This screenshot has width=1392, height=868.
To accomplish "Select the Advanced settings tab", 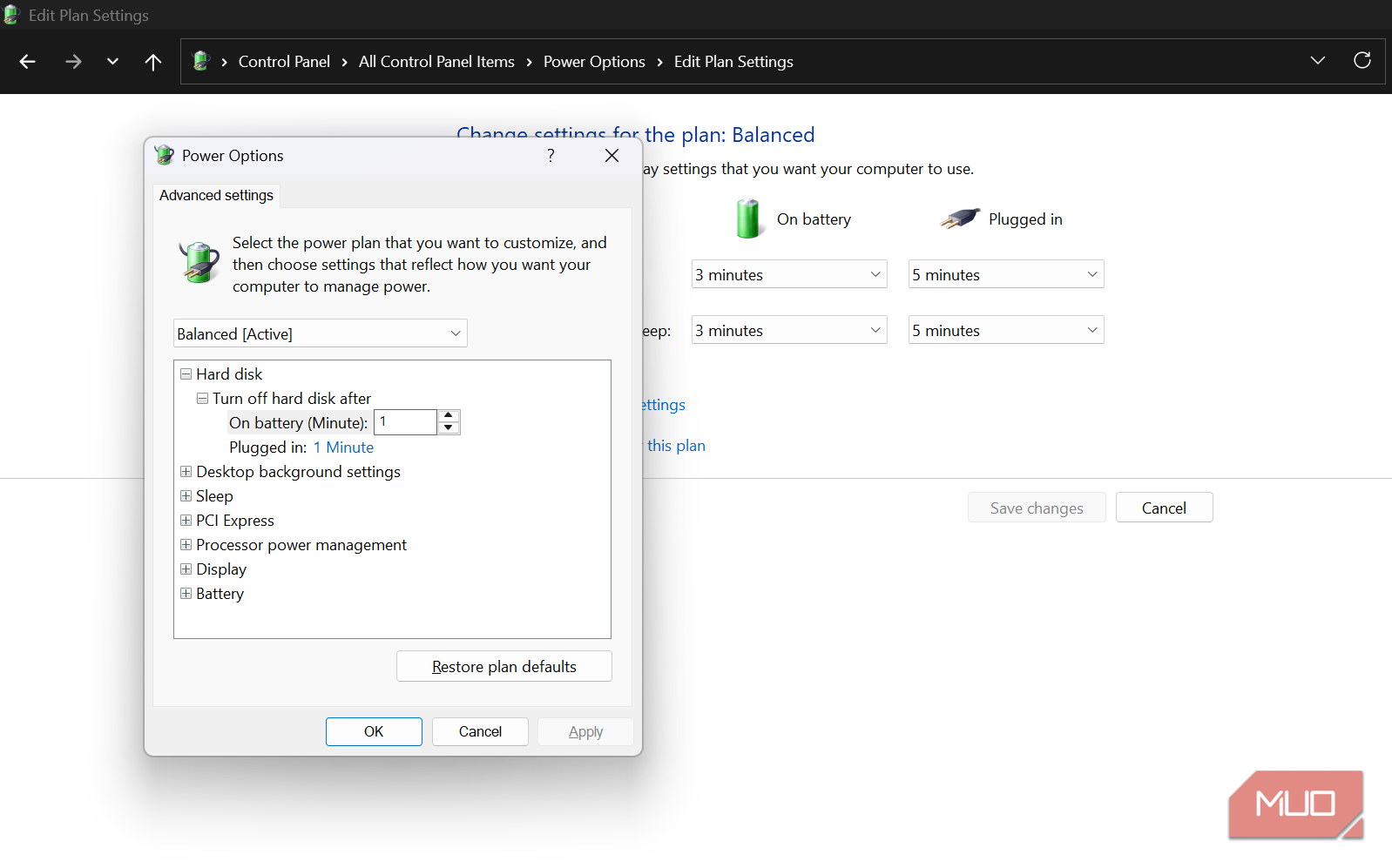I will click(216, 195).
